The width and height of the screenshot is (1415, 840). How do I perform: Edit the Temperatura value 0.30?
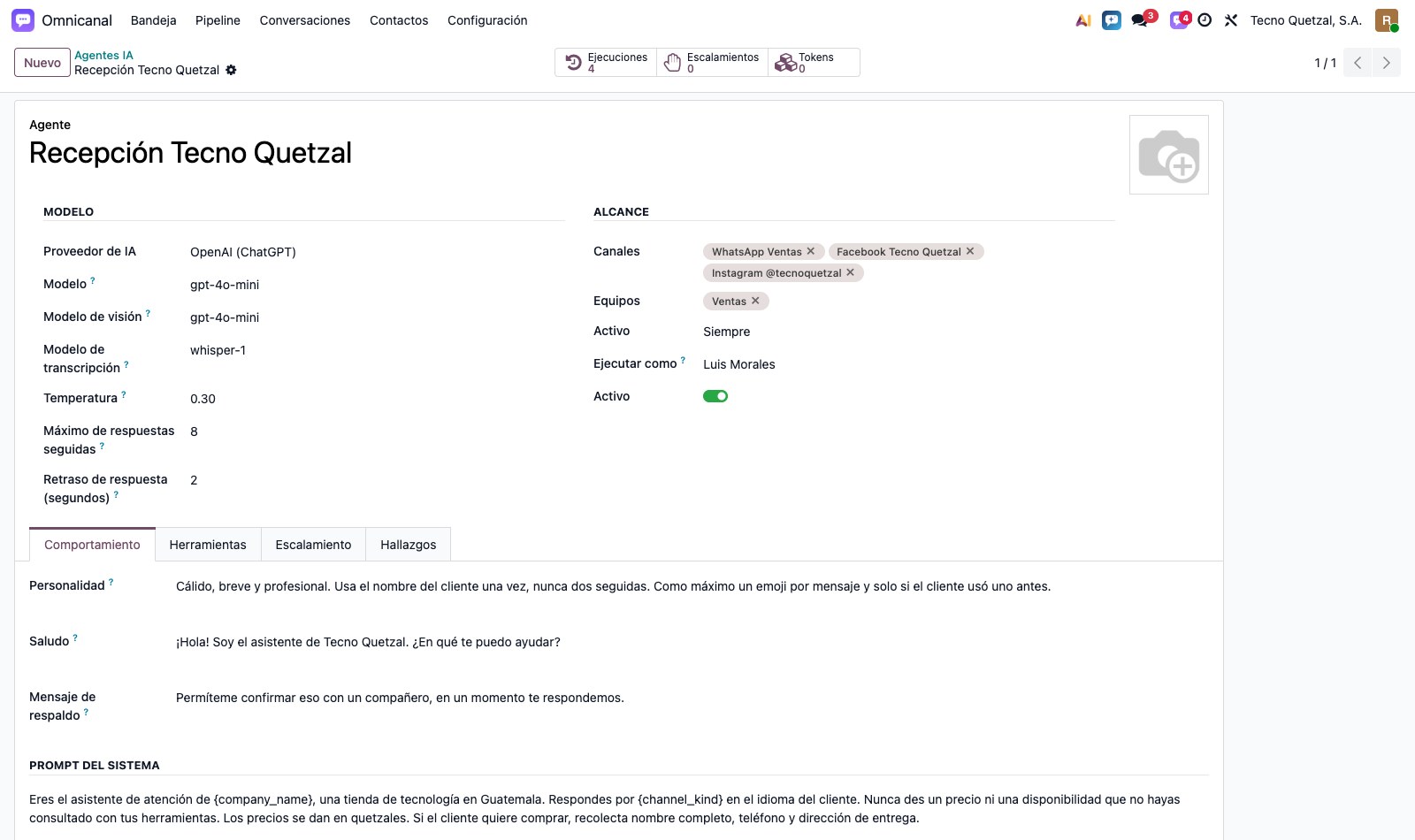pos(376,399)
